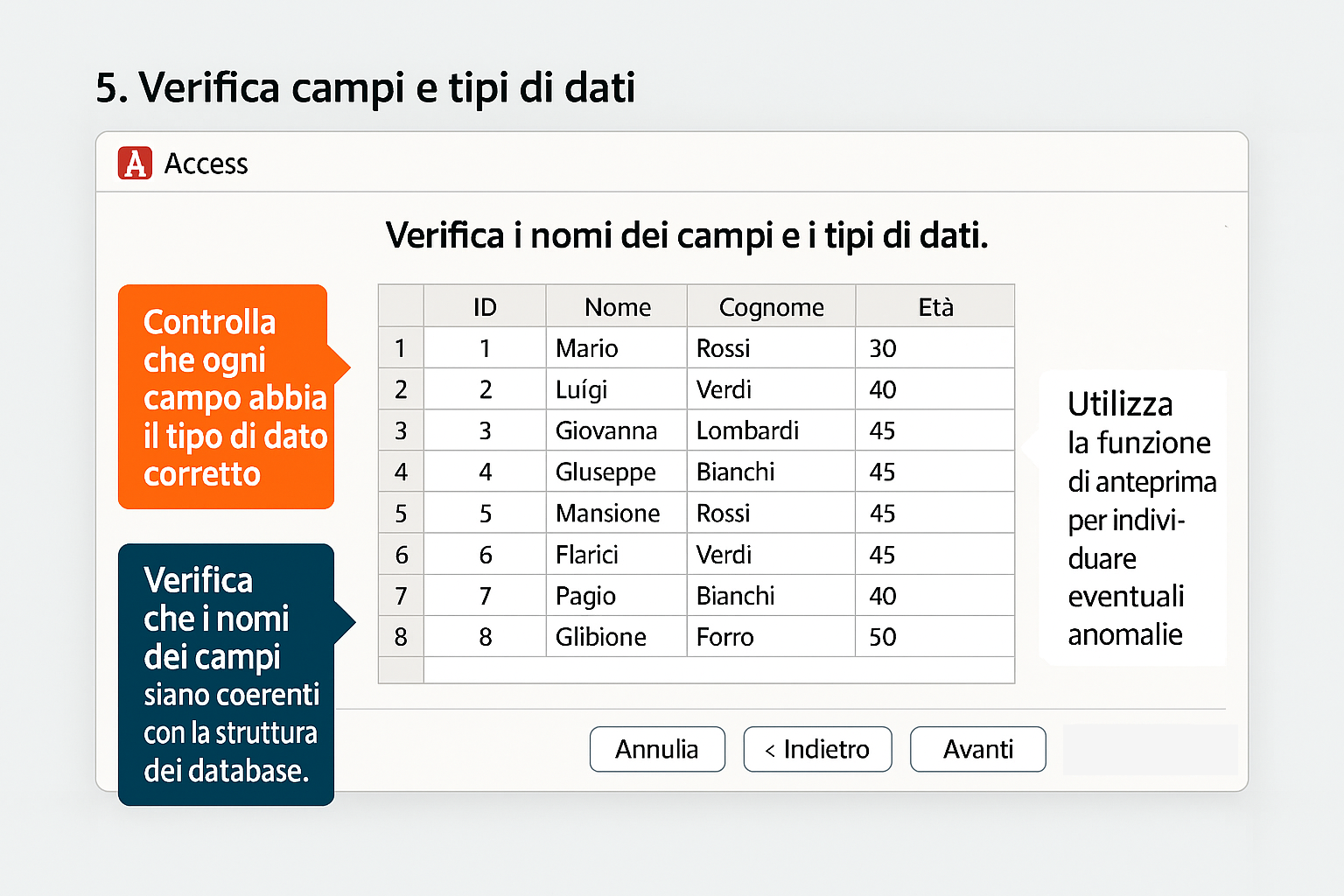The image size is (1344, 896).
Task: Select the age cell showing 50
Action: point(934,636)
